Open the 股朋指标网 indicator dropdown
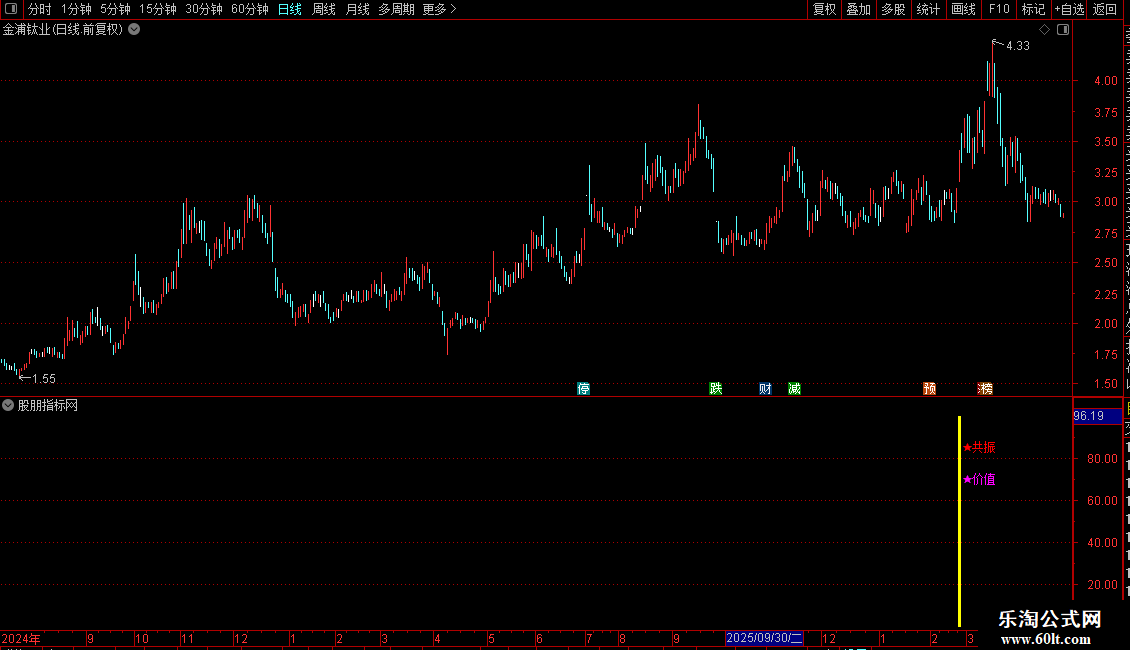Screen dimensions: 1130x650 [x=8, y=405]
